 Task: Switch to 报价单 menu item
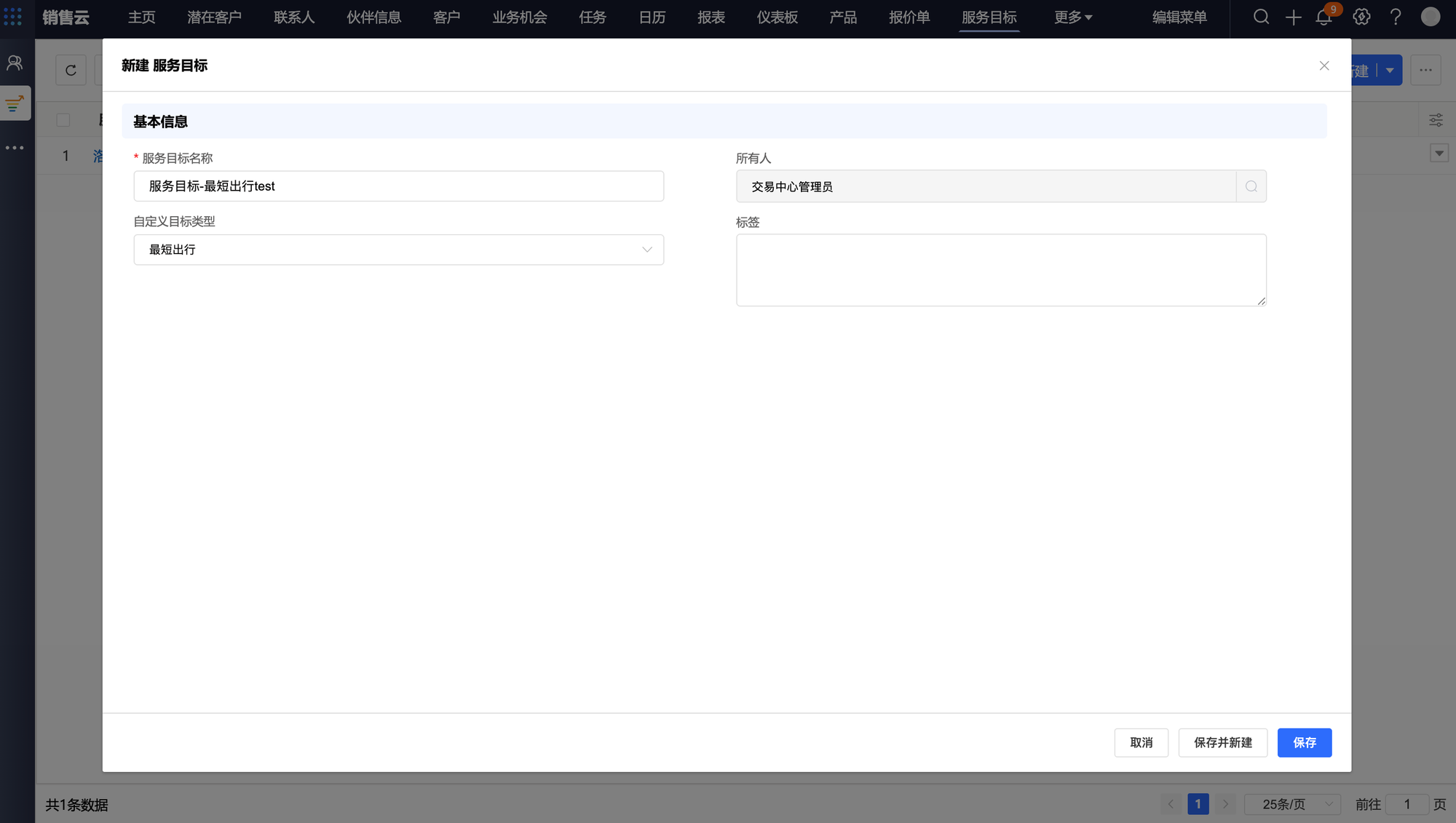point(909,17)
